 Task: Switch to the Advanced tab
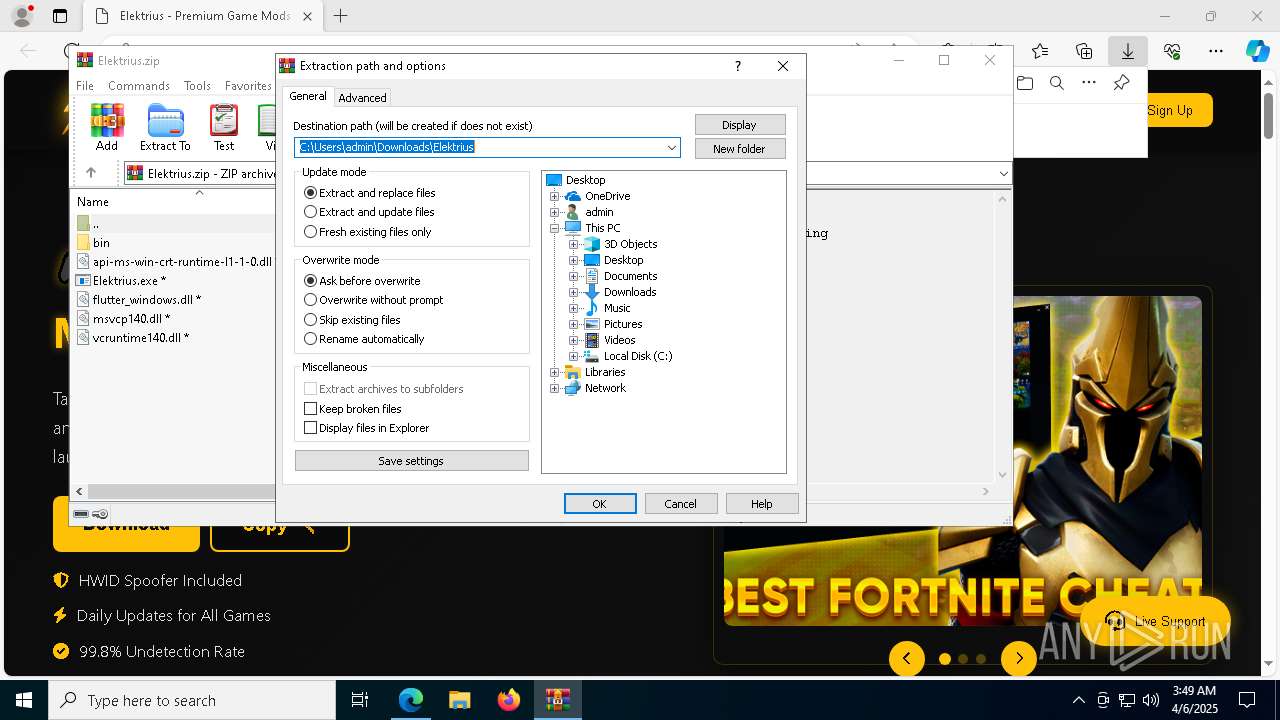(362, 98)
